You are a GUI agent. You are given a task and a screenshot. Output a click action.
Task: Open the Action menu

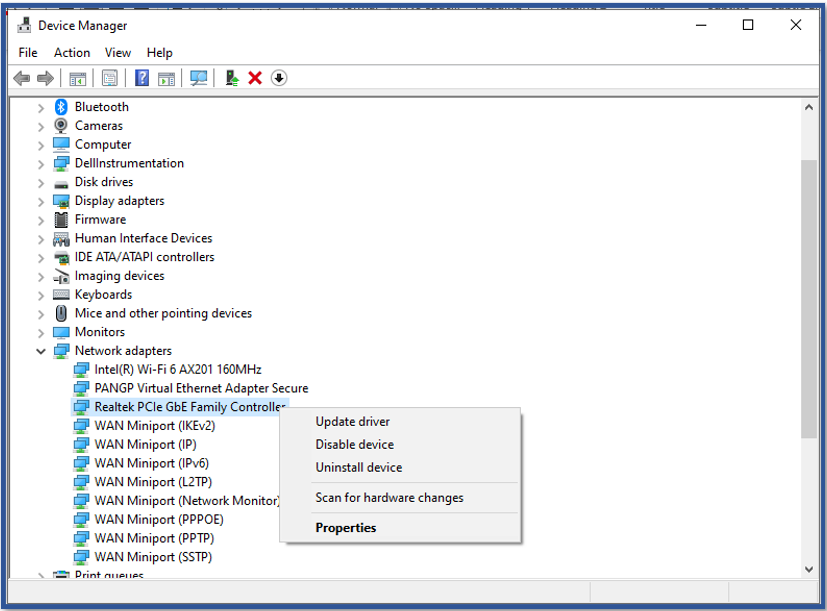point(72,53)
